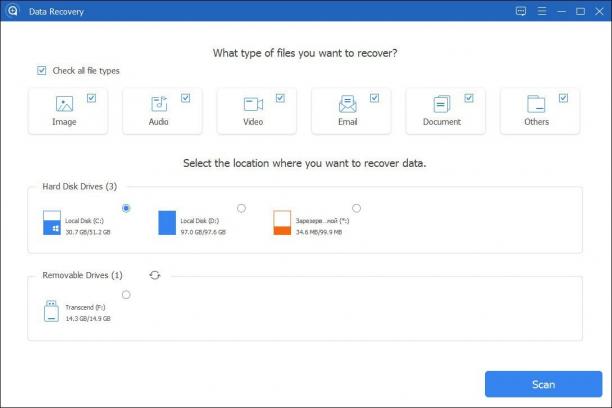Uncheck the Audio file type checkbox
612x408 pixels.
(186, 98)
